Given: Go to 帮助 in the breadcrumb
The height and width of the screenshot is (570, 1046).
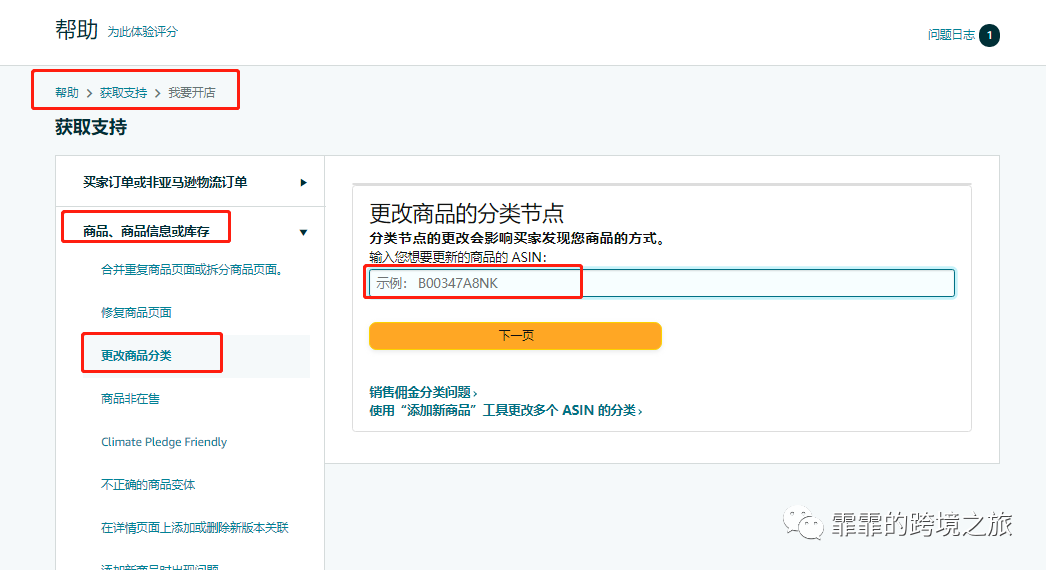Looking at the screenshot, I should (67, 93).
